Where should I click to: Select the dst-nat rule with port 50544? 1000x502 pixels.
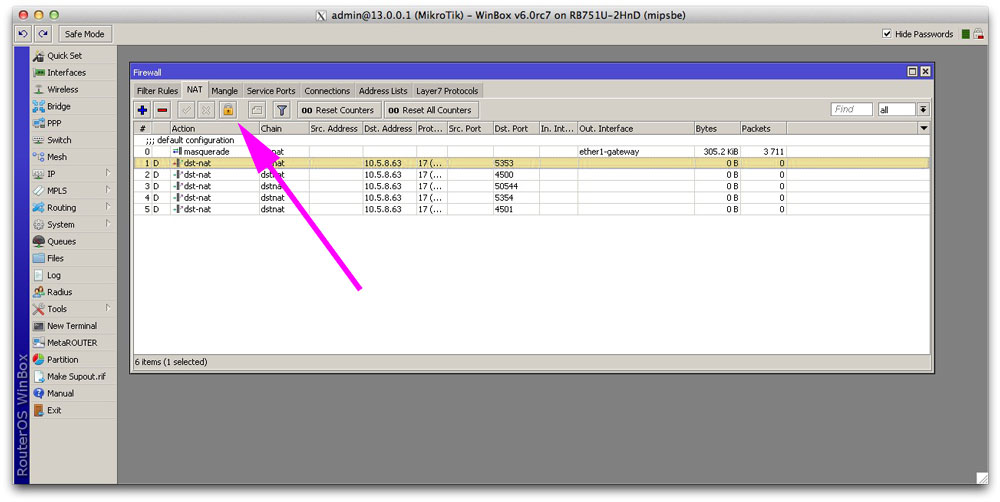click(x=531, y=186)
